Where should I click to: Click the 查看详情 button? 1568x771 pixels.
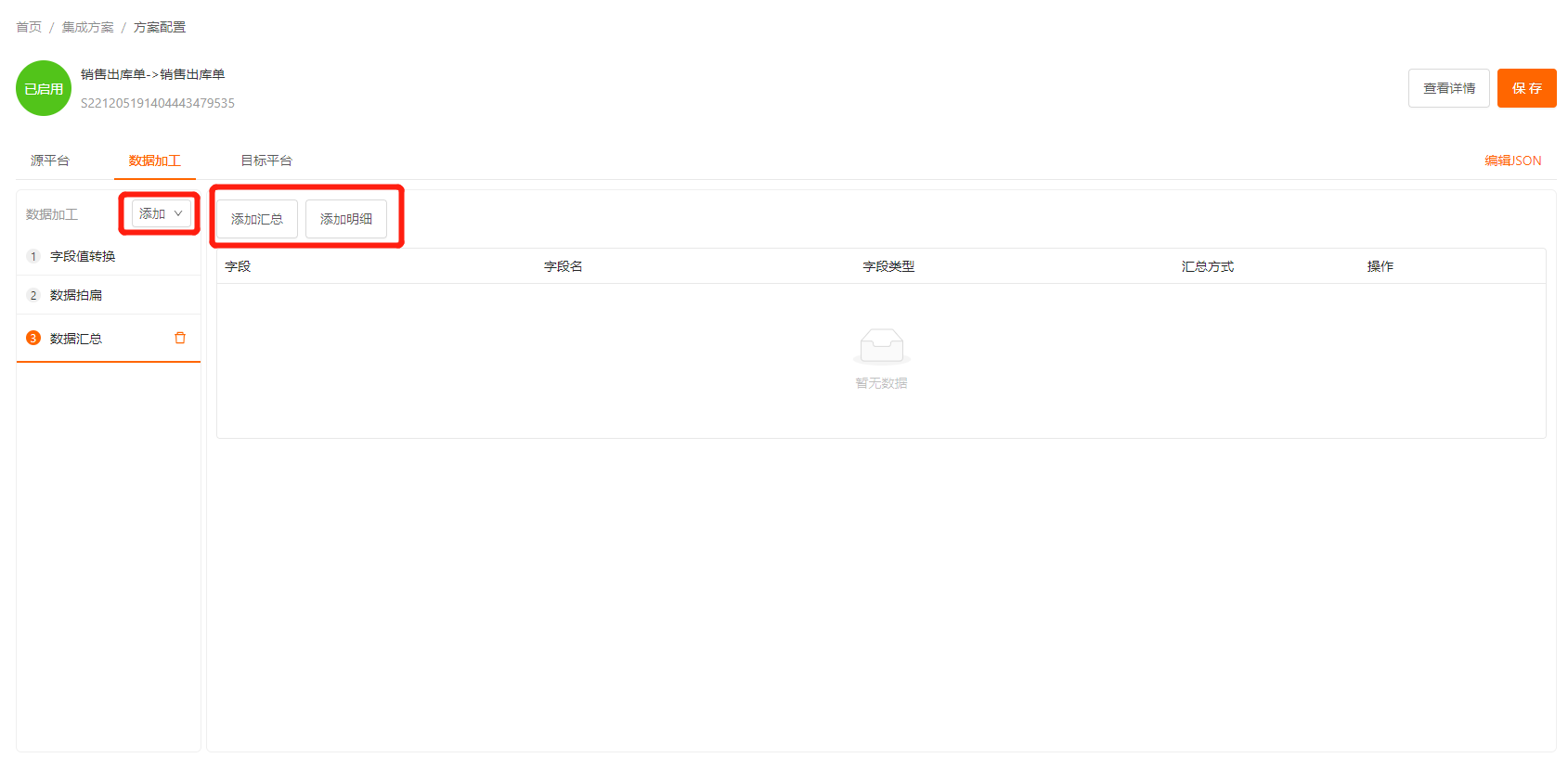[x=1448, y=88]
